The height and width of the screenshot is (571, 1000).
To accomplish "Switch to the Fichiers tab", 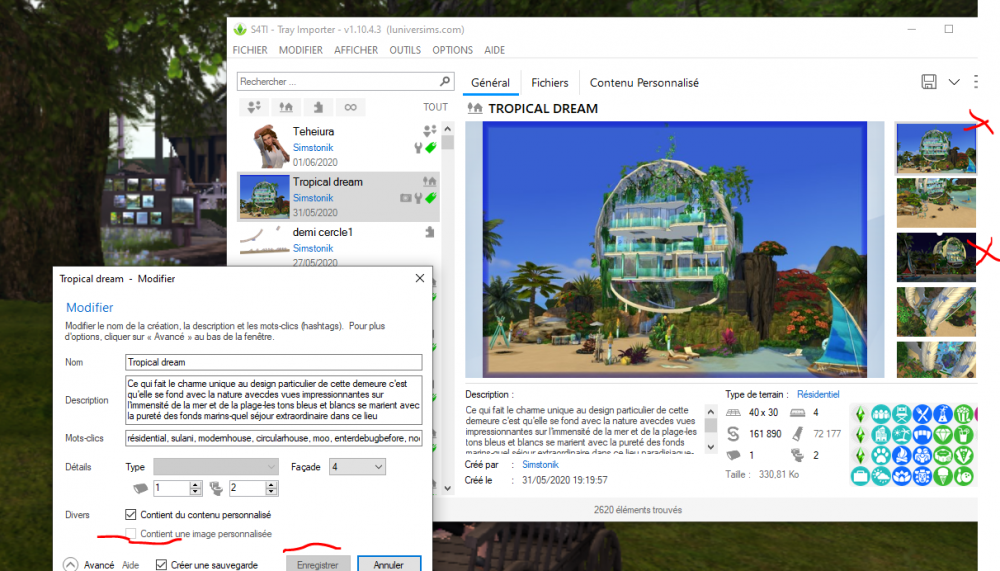I will [x=550, y=83].
